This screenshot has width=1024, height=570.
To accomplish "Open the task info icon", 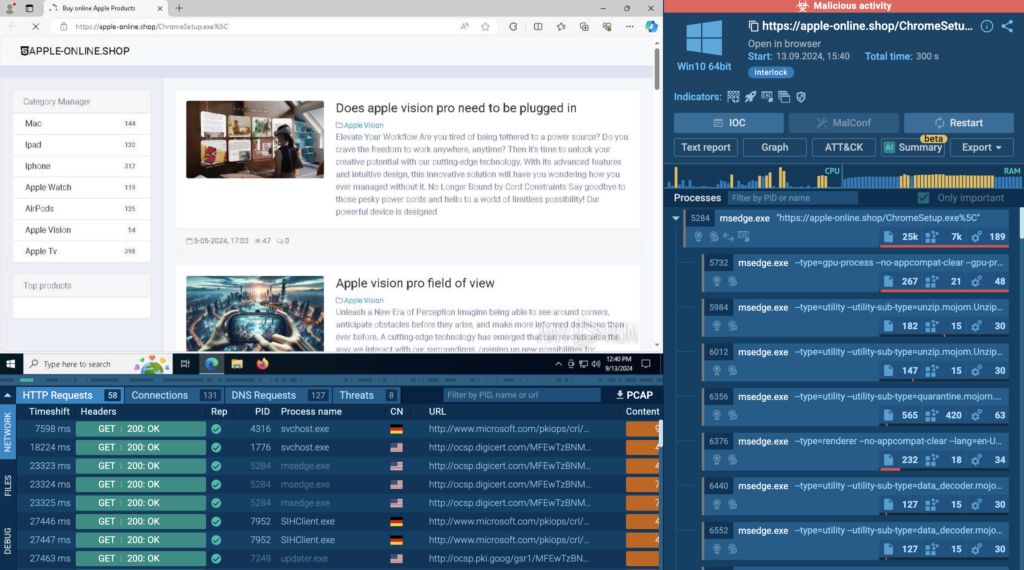I will [x=987, y=27].
